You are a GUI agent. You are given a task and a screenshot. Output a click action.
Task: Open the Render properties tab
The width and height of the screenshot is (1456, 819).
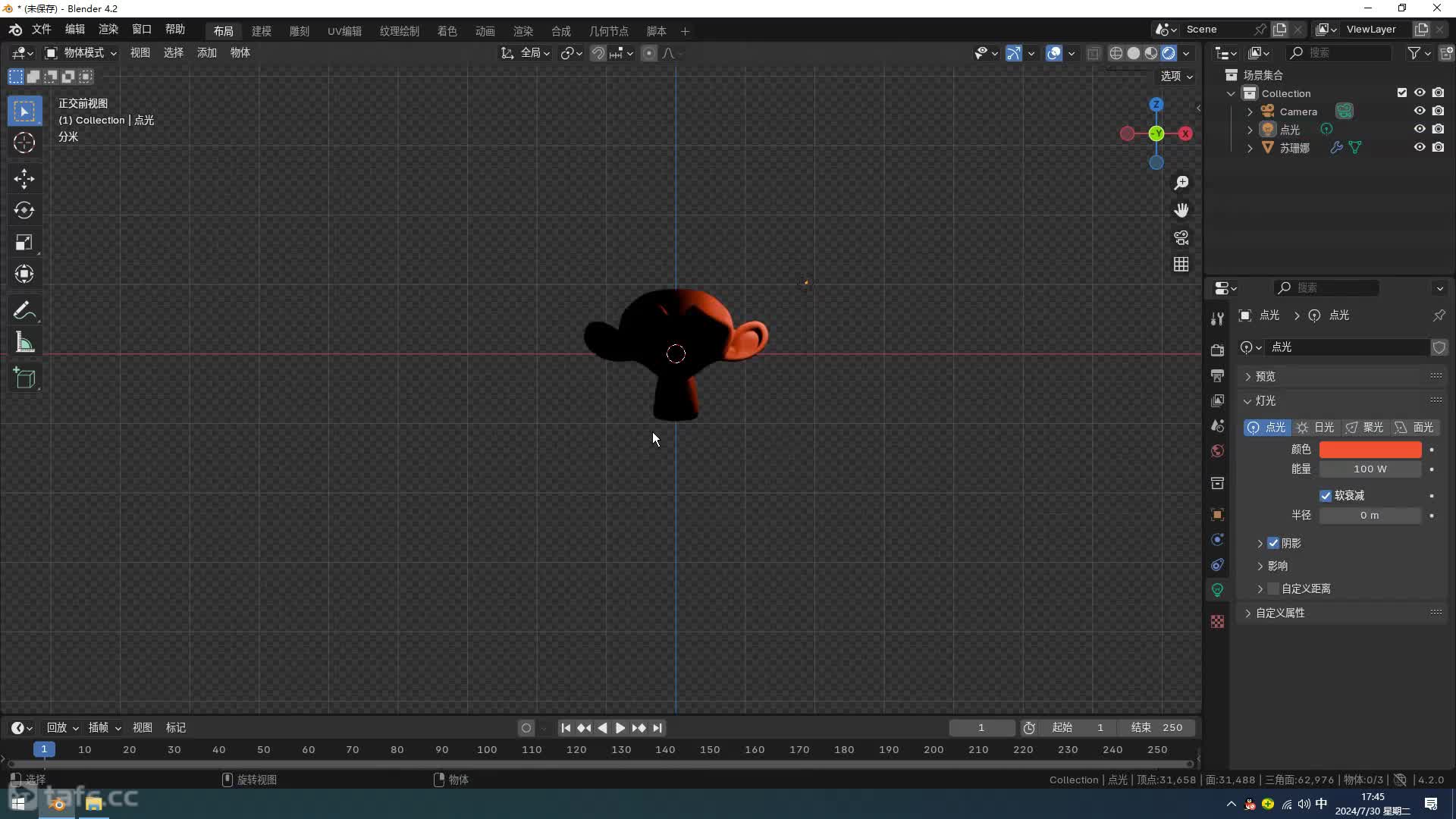(1217, 350)
